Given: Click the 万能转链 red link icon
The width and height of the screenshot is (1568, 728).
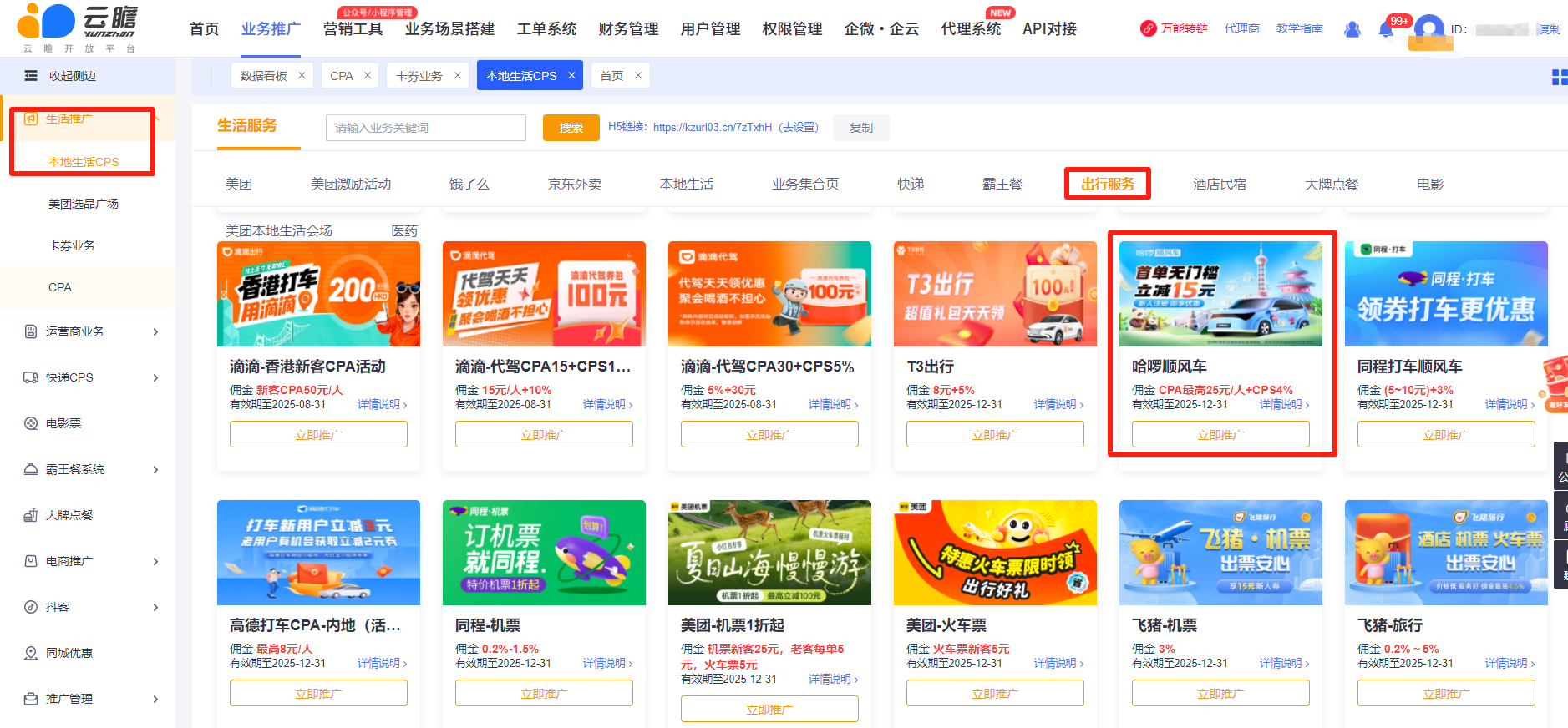Looking at the screenshot, I should pos(1149,28).
